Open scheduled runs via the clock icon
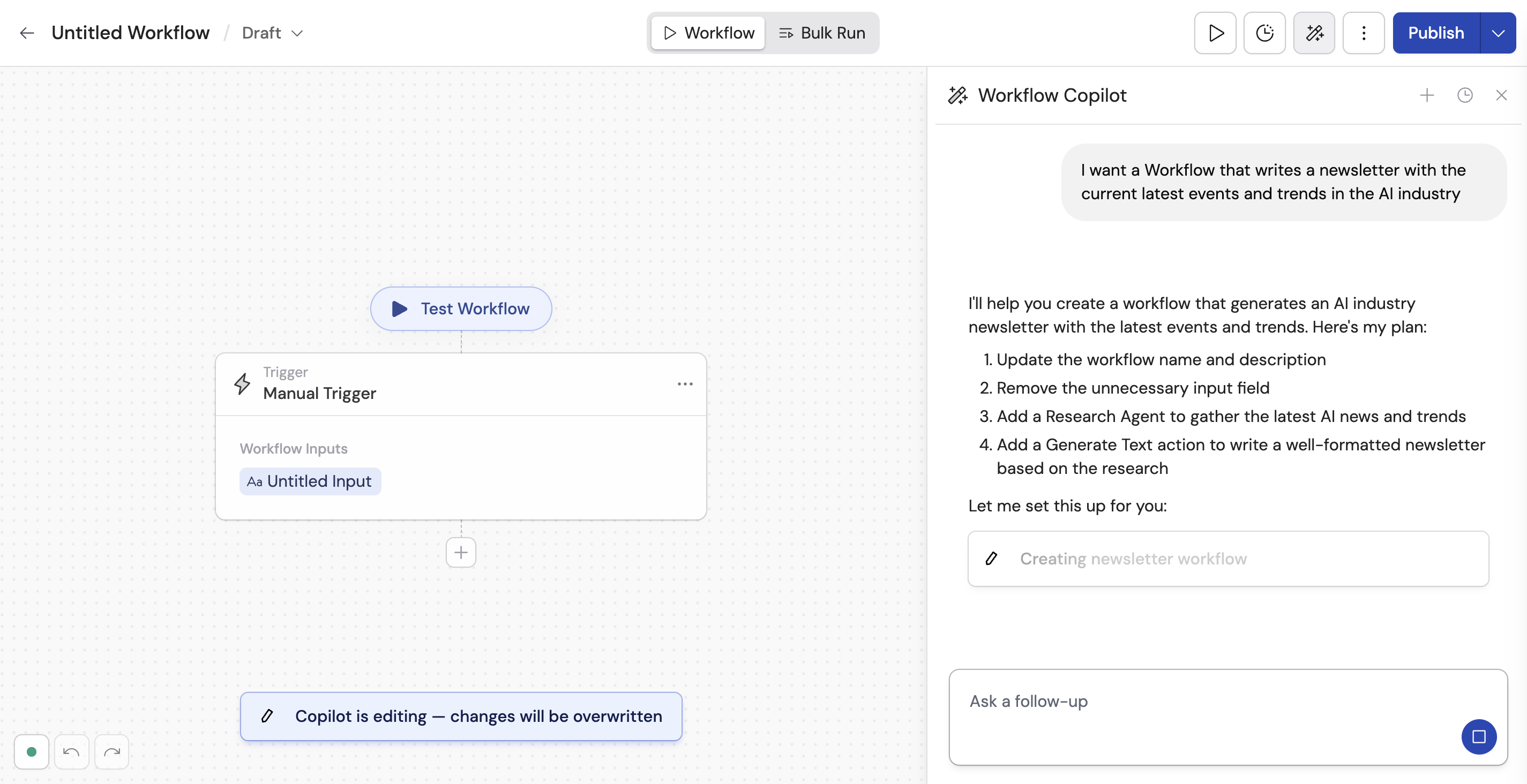Viewport: 1527px width, 784px height. (x=1264, y=33)
